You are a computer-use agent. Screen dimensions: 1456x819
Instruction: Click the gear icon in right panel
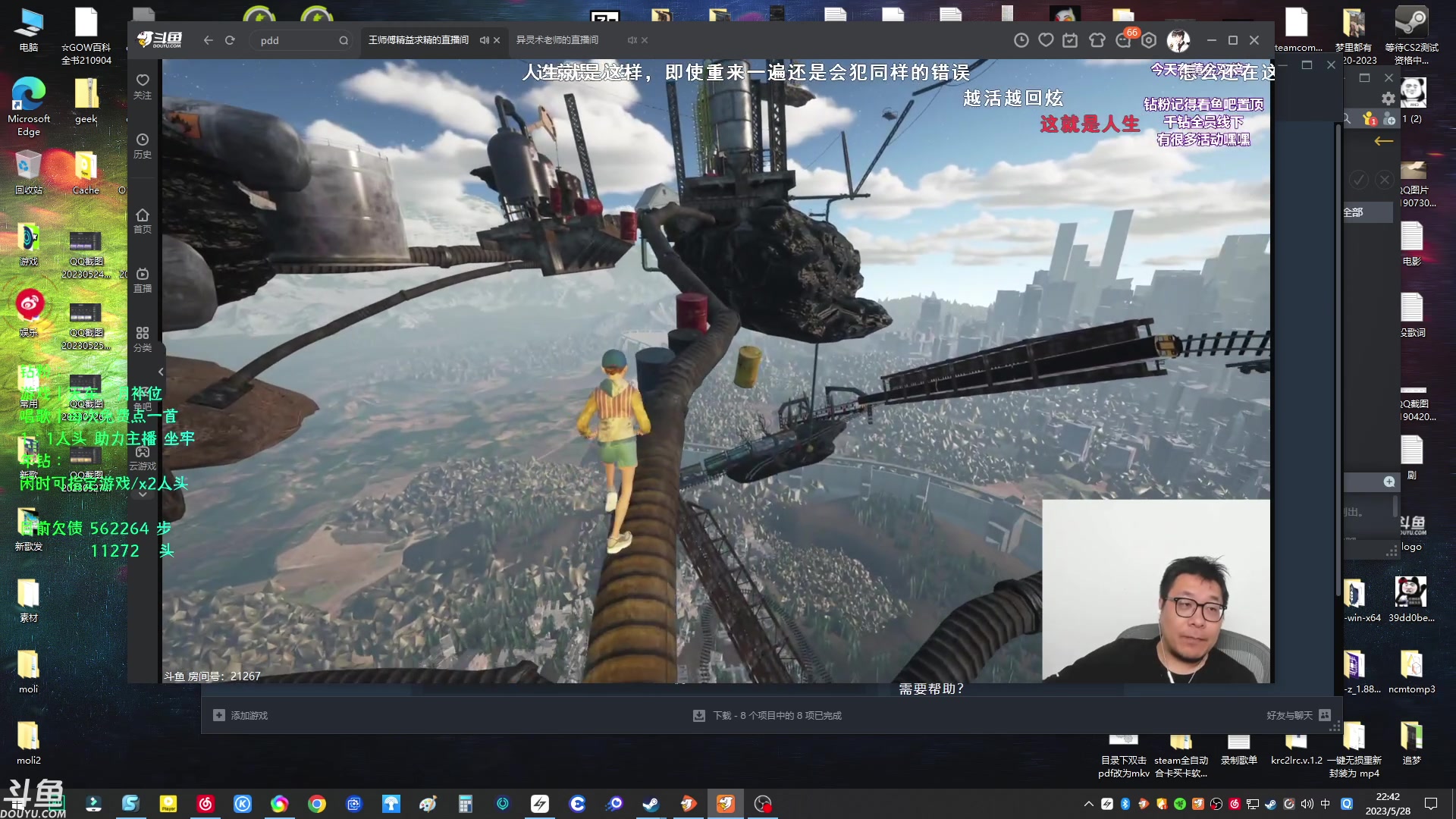(x=1388, y=99)
